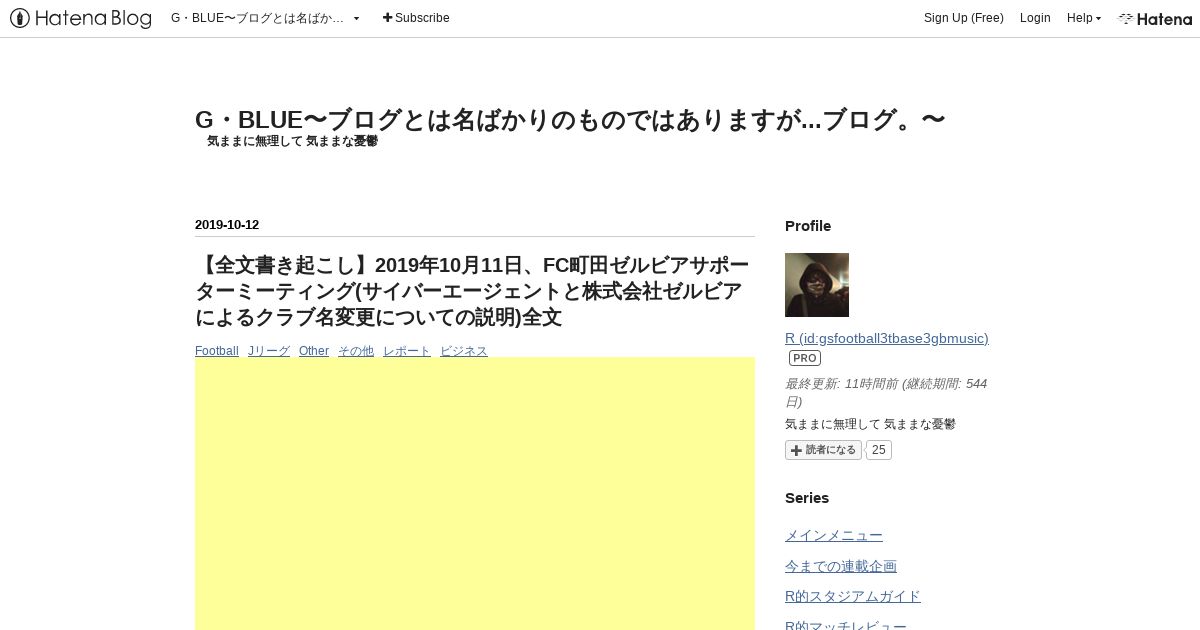The width and height of the screenshot is (1200, 630).
Task: Expand the blog title dropdown in top bar
Action: (266, 18)
